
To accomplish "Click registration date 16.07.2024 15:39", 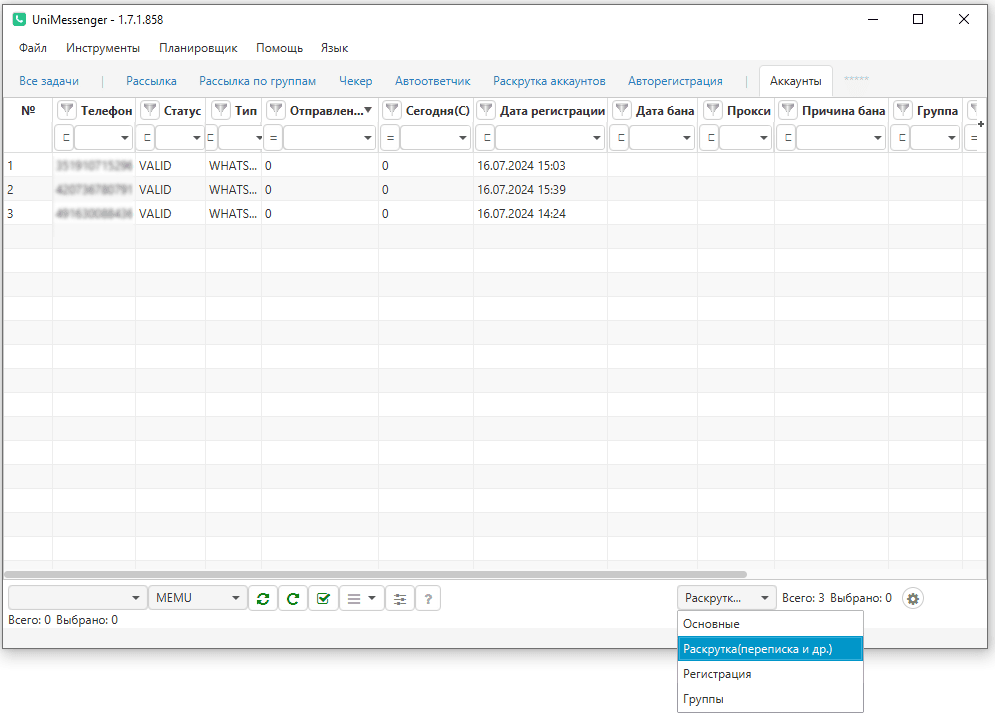I will 521,190.
